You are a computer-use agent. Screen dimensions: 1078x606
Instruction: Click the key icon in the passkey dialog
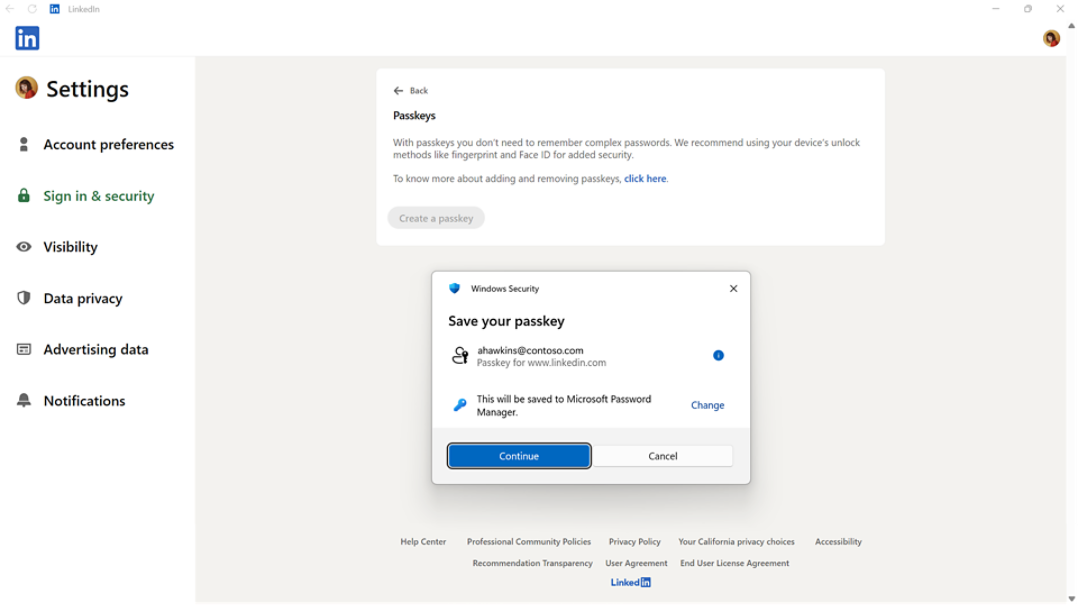[462, 404]
